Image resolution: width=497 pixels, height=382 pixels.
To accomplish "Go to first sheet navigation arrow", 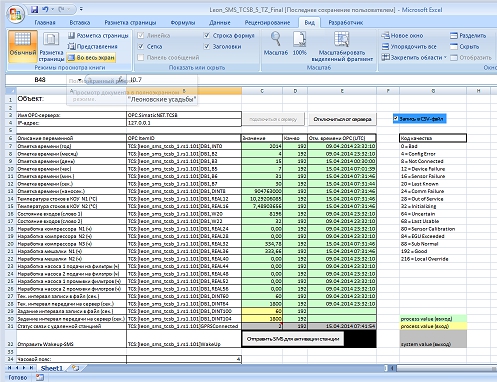I will (10, 368).
